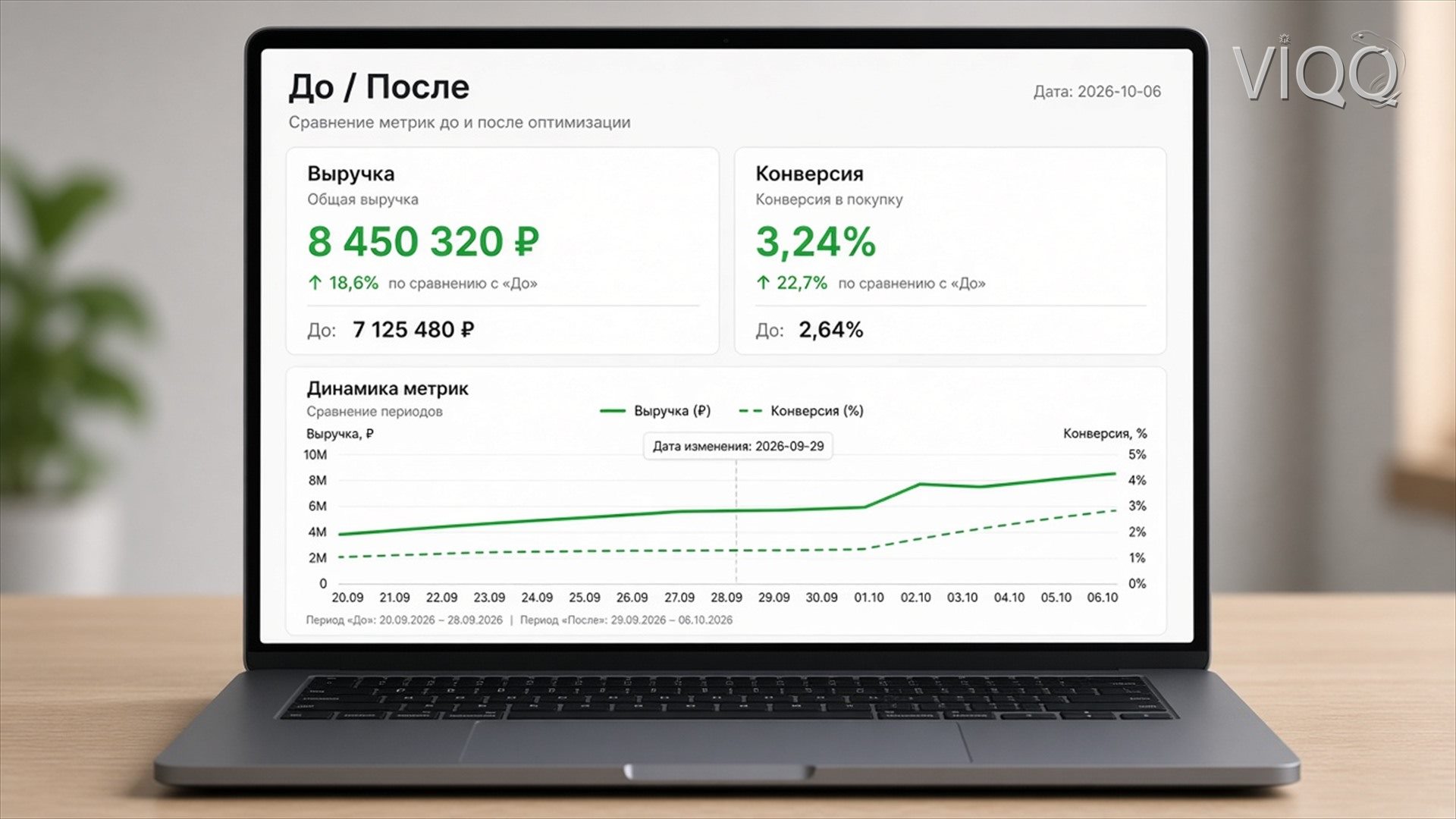
Task: Click the 10M label on revenue axis
Action: (x=315, y=455)
